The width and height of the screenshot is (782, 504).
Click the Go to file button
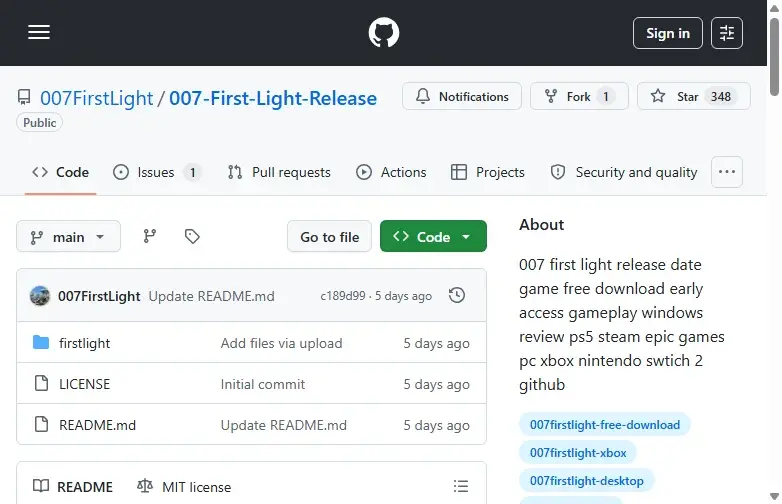(x=329, y=236)
